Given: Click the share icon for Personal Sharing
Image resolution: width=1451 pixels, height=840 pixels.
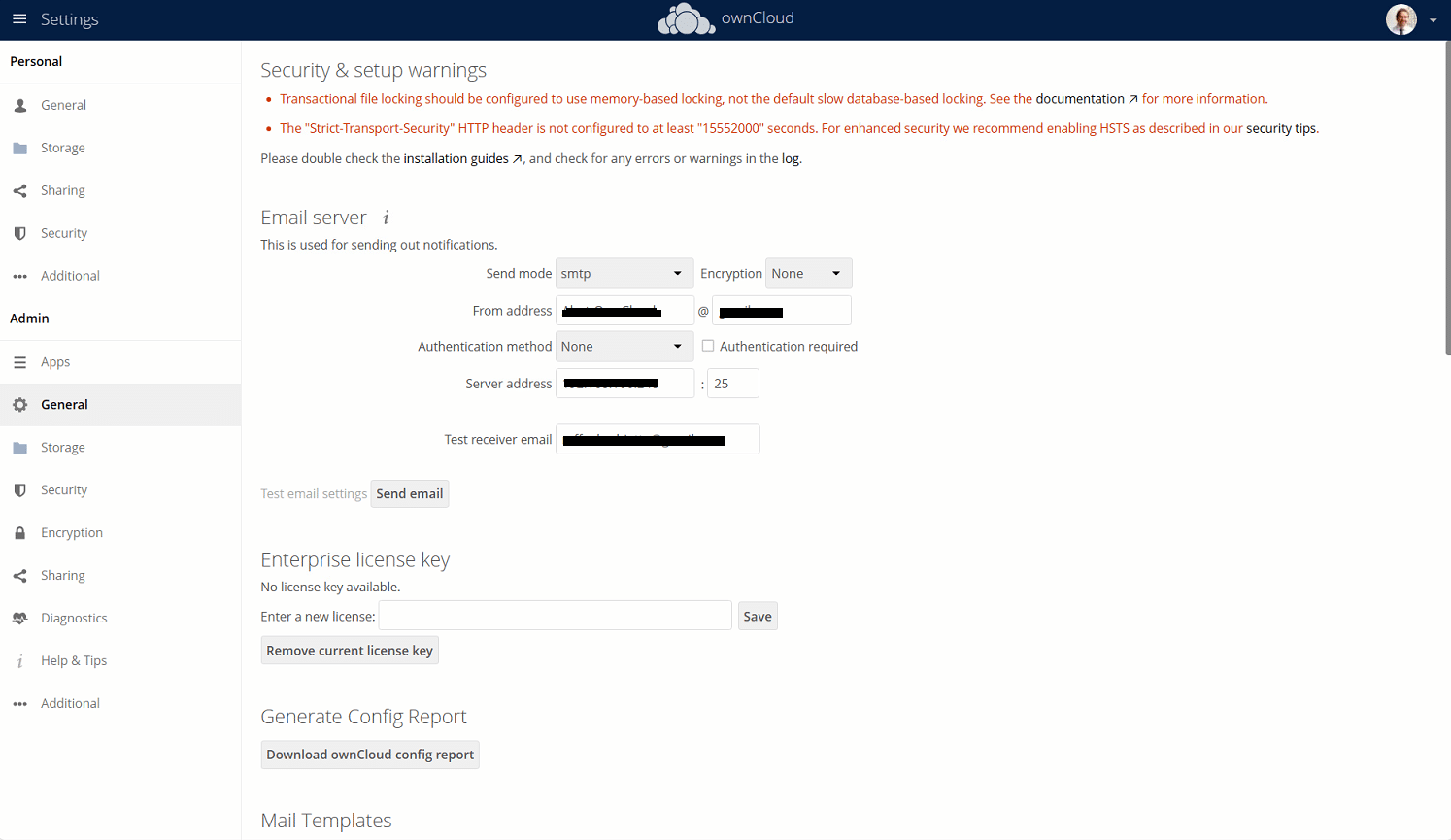Looking at the screenshot, I should 20,190.
